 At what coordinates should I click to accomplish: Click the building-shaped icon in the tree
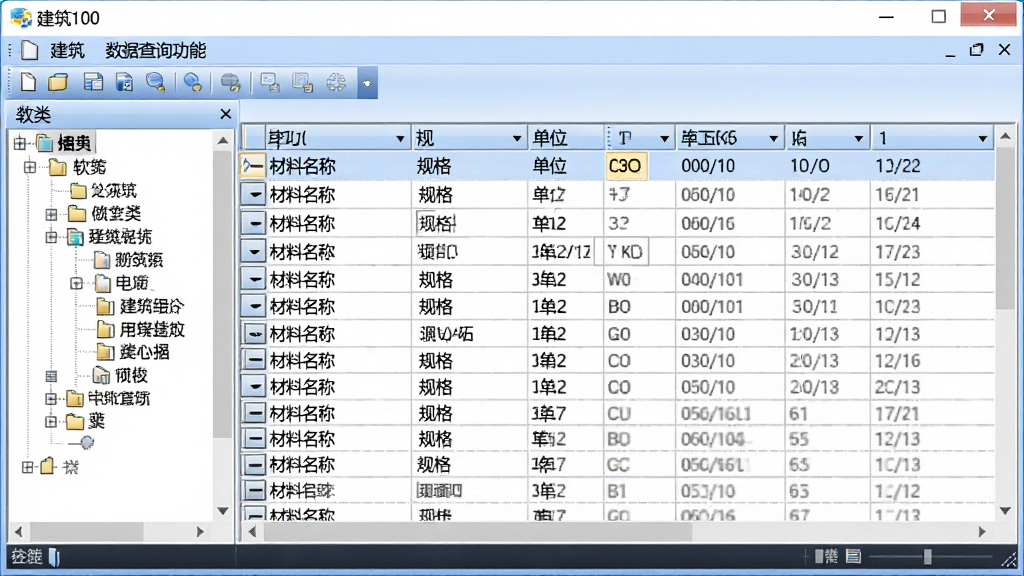(x=101, y=375)
